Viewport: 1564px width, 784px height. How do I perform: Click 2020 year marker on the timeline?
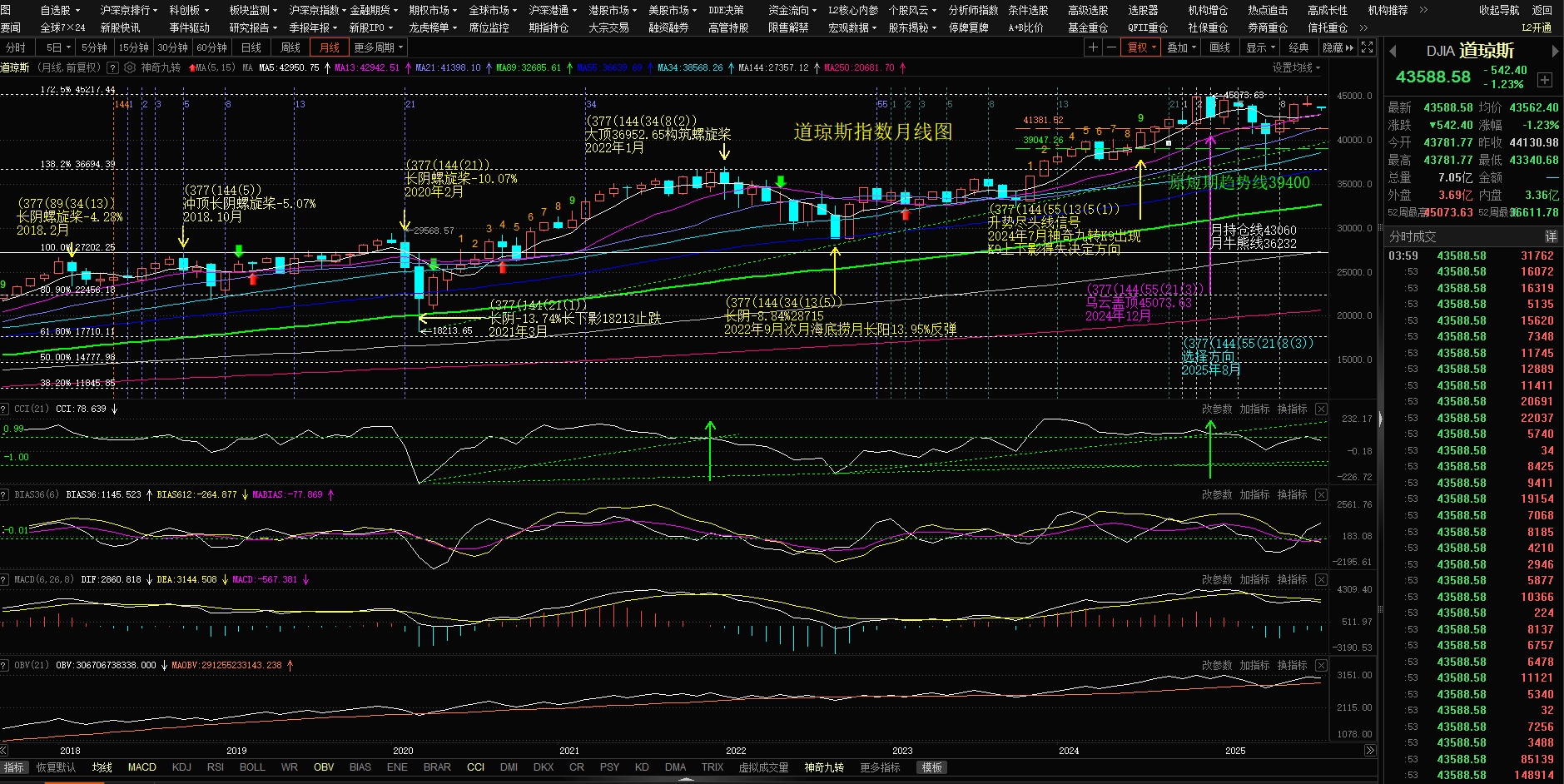click(403, 751)
